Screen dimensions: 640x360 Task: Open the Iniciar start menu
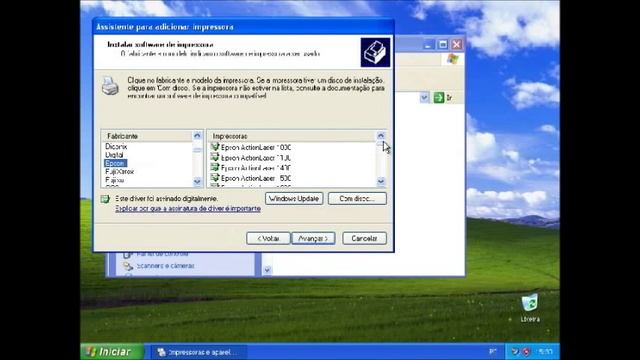(x=111, y=351)
